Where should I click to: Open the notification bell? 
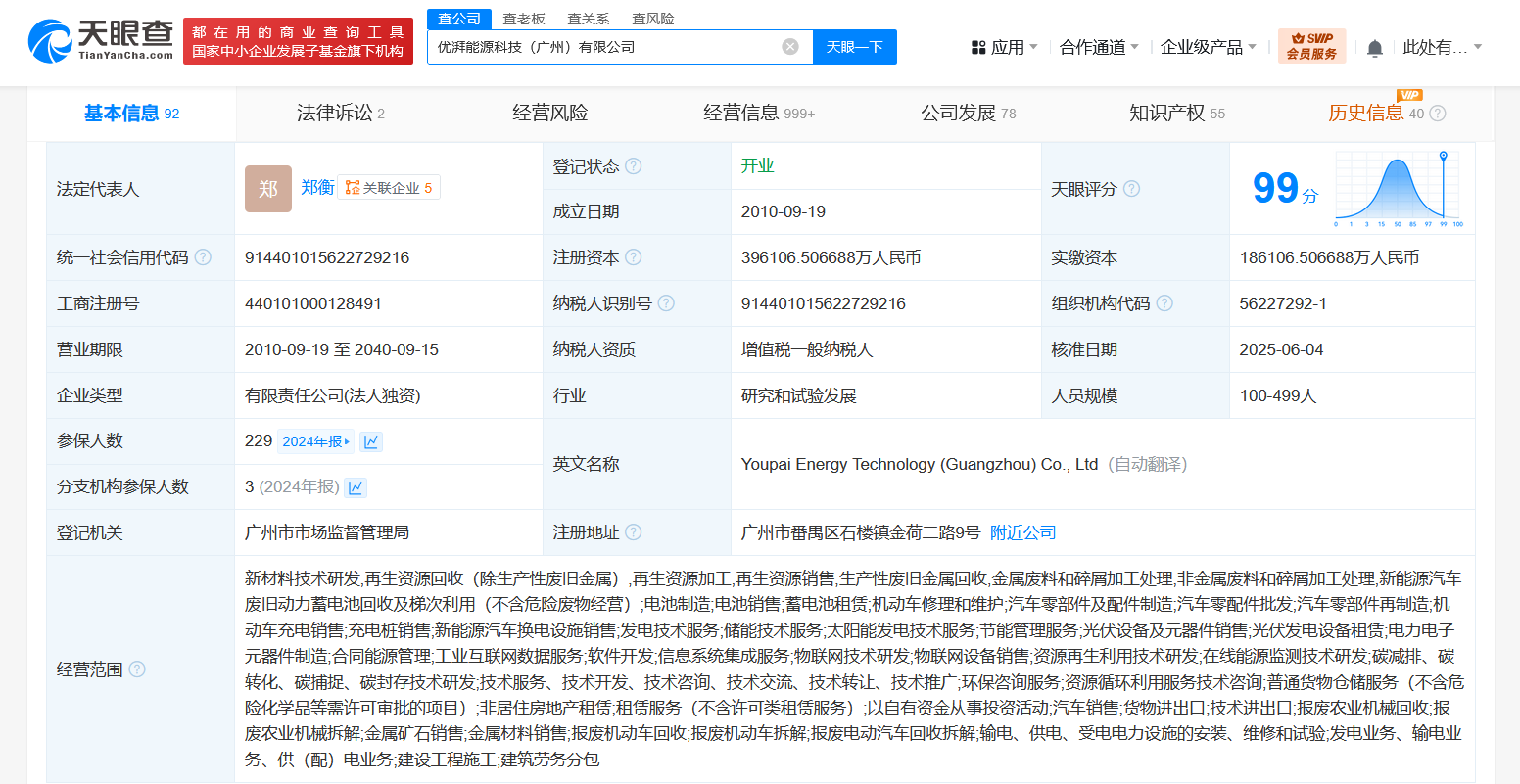1375,48
